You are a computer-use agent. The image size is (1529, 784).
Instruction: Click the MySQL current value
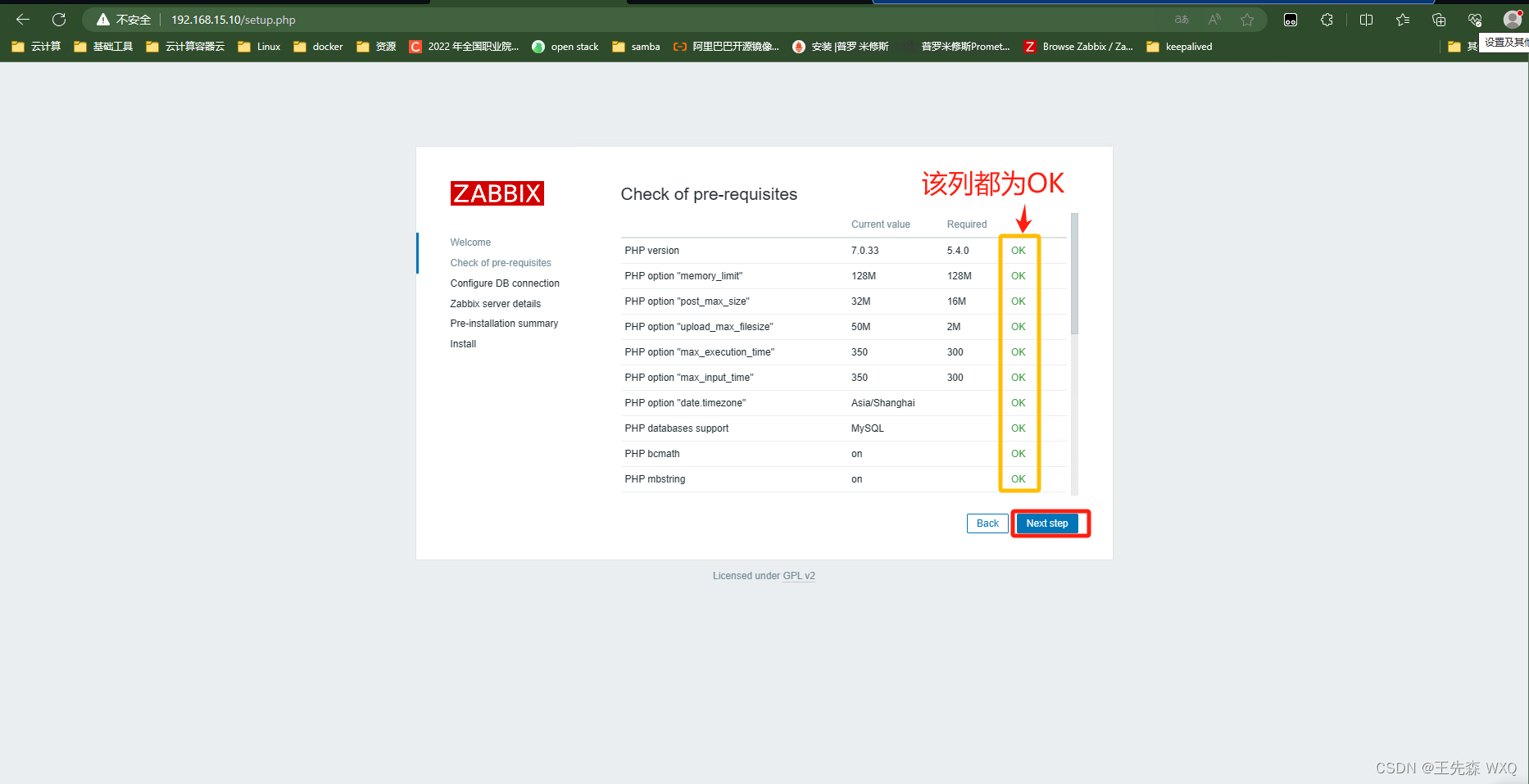[x=868, y=428]
